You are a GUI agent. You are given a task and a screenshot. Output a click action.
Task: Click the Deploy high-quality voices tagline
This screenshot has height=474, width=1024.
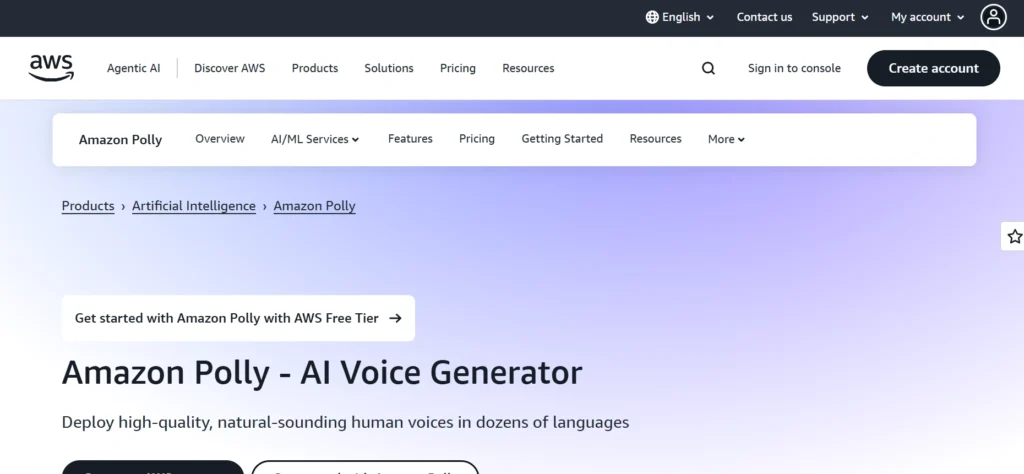coord(345,422)
